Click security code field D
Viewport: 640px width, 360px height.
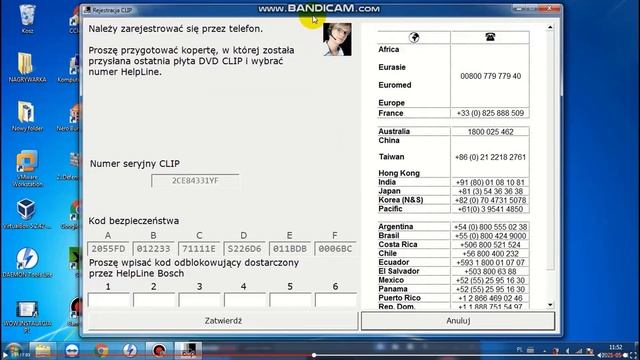pos(244,249)
